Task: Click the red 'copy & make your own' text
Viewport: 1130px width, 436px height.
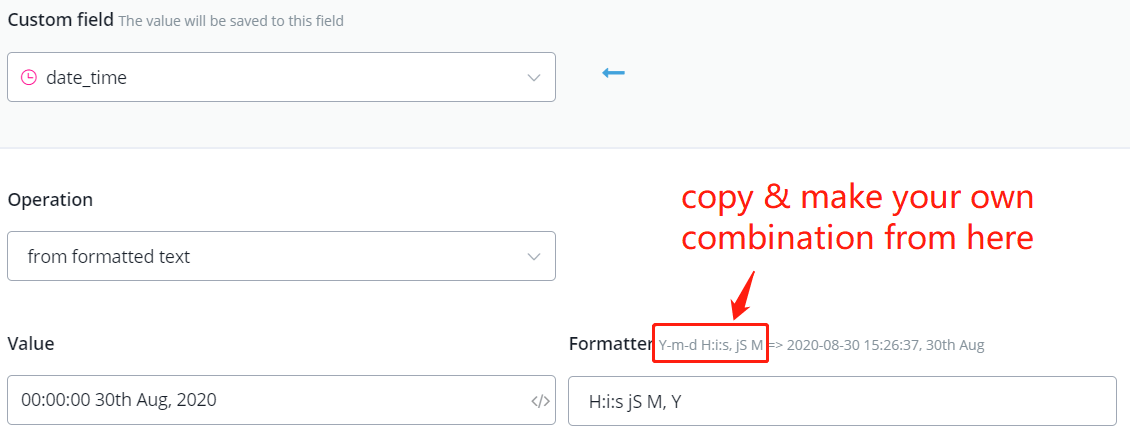Action: pos(857,198)
